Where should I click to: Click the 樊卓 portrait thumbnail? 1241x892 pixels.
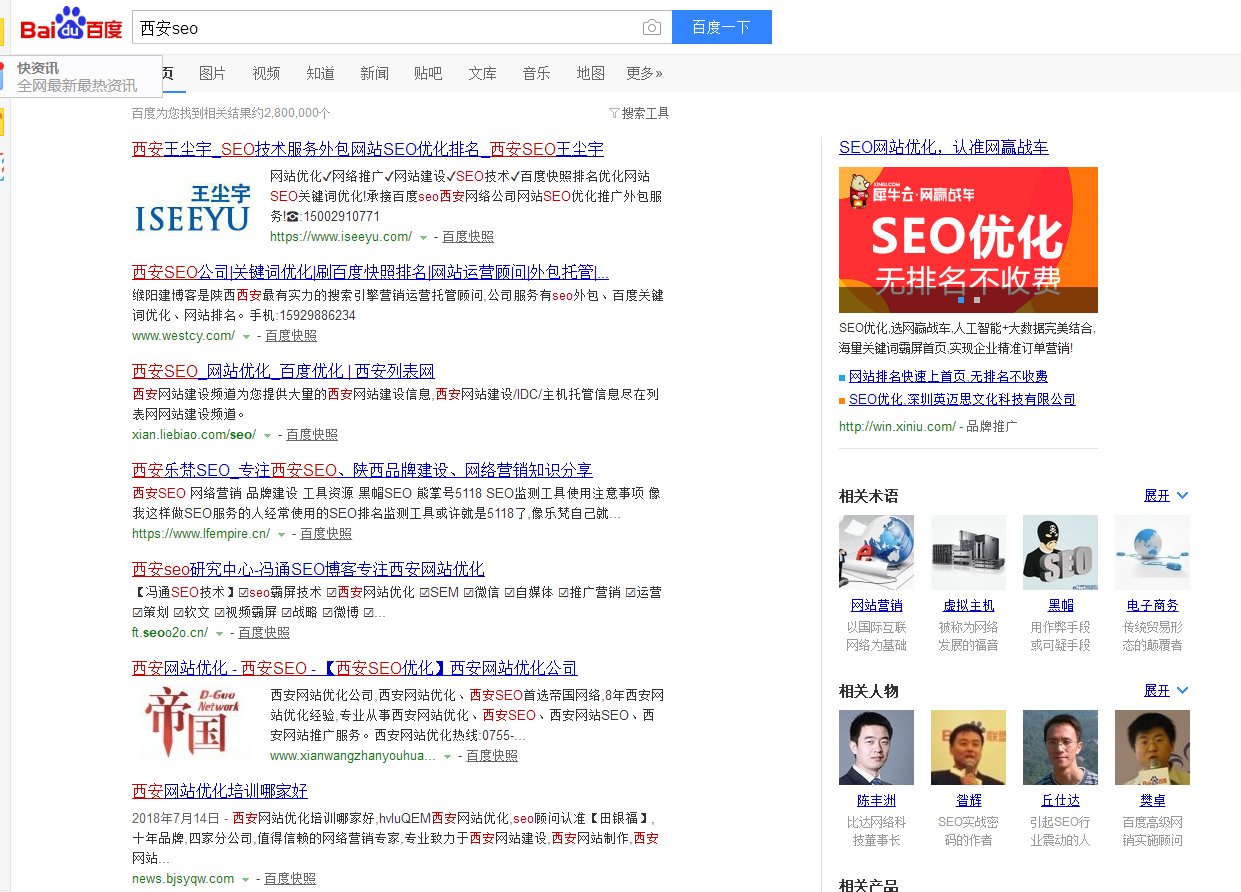tap(1152, 747)
